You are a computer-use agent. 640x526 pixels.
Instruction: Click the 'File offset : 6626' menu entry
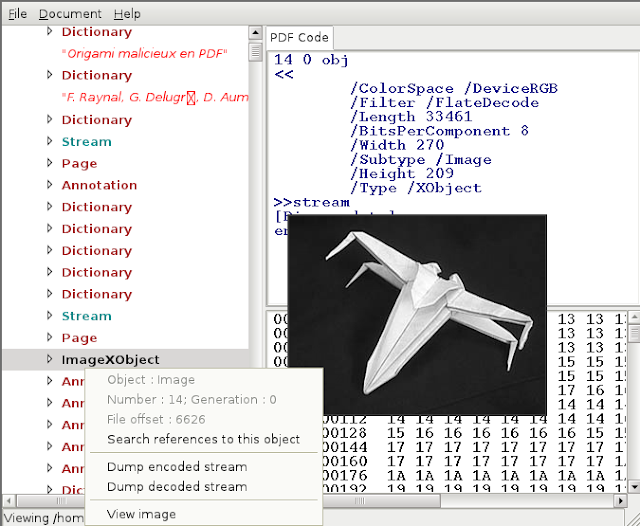click(x=156, y=419)
